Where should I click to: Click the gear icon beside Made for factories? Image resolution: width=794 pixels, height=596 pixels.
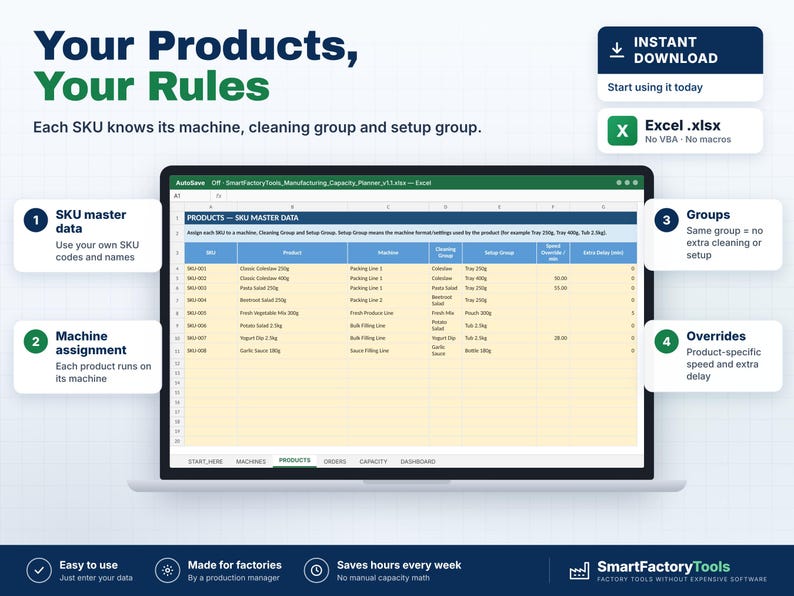168,571
